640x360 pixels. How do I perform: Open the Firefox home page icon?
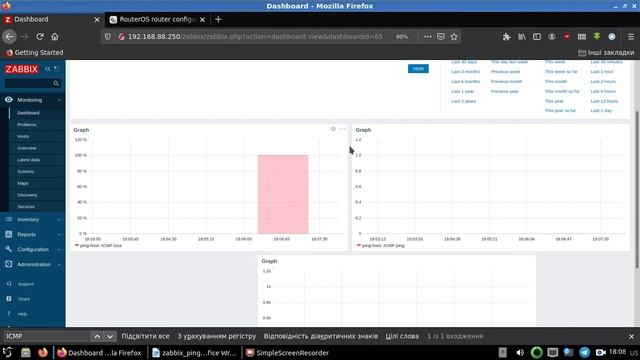(55, 37)
